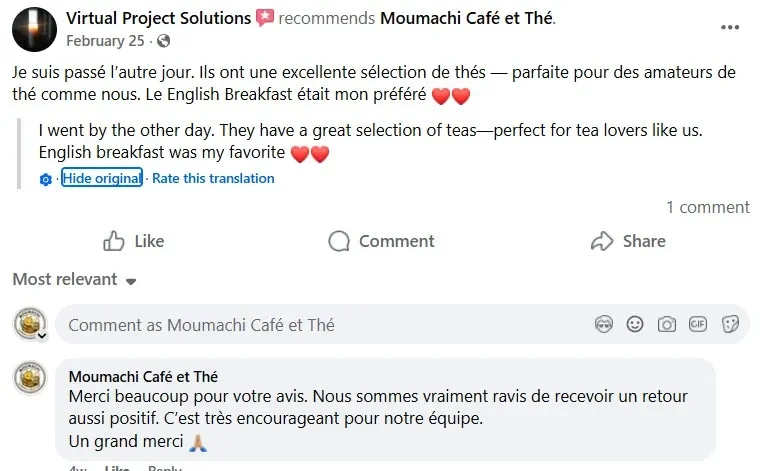Viewport: 760px width, 471px height.
Task: Like the recommendation post
Action: click(x=134, y=241)
